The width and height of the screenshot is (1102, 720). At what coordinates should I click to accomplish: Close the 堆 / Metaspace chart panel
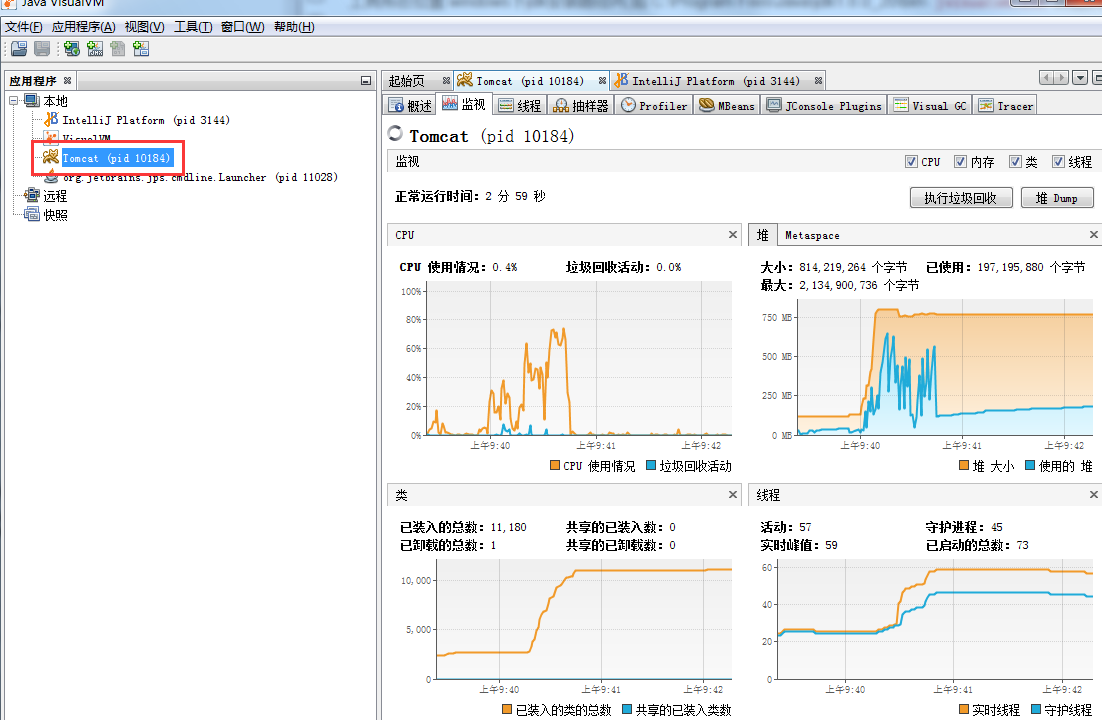(1094, 235)
